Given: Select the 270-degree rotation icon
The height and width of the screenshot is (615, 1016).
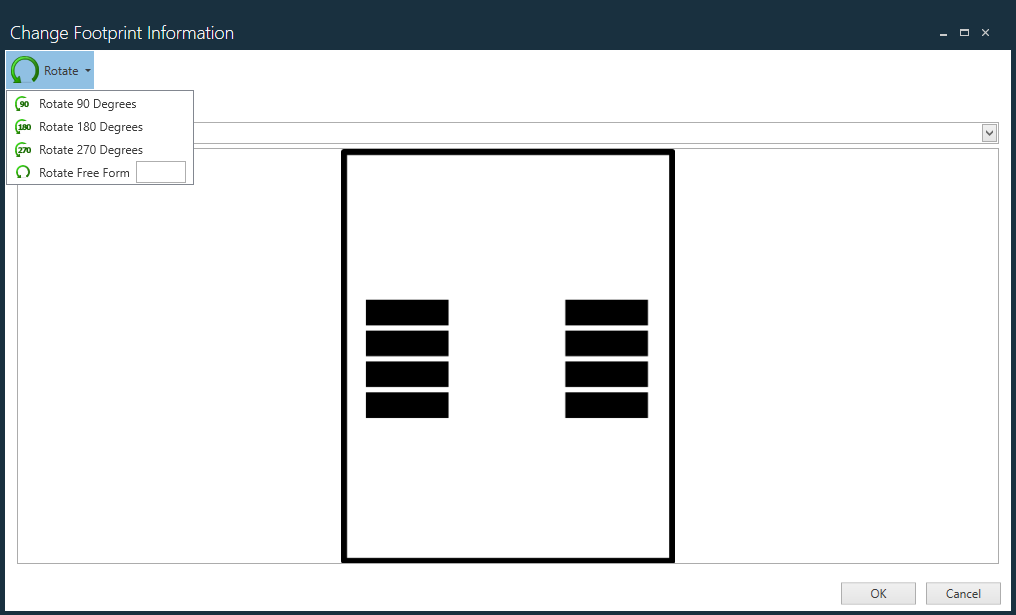Looking at the screenshot, I should tap(23, 149).
